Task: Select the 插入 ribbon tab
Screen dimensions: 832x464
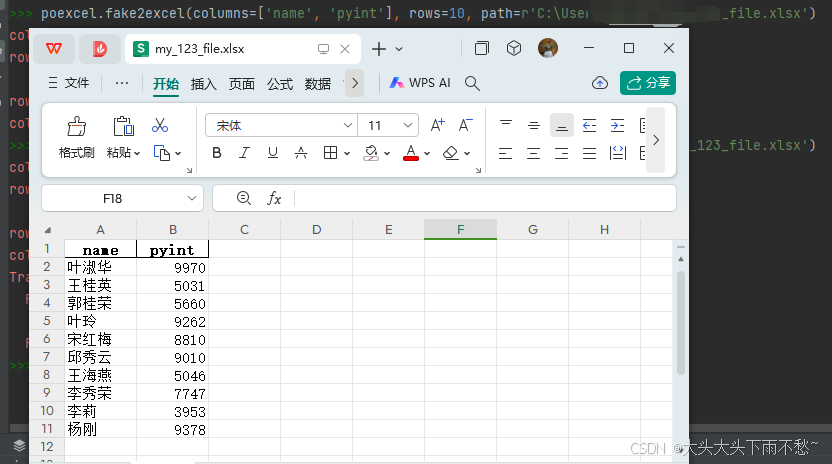Action: pyautogui.click(x=204, y=84)
